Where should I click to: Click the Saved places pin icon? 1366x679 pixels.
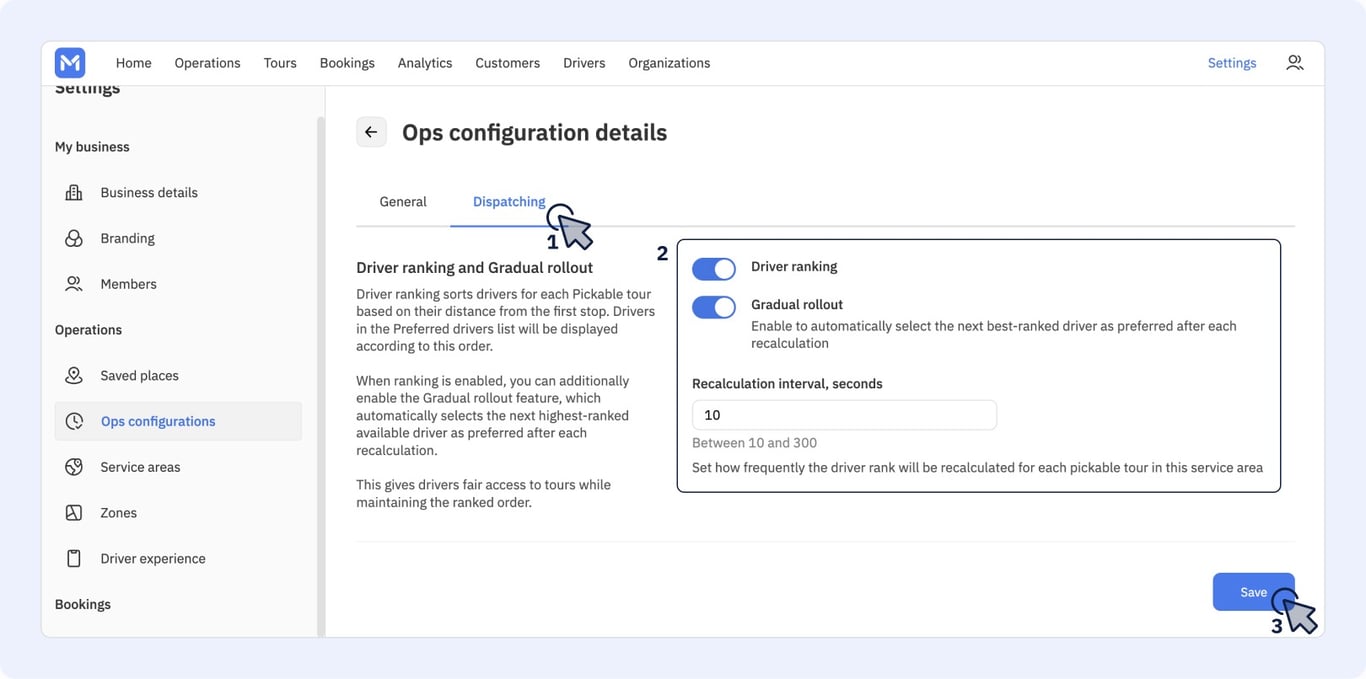click(74, 375)
